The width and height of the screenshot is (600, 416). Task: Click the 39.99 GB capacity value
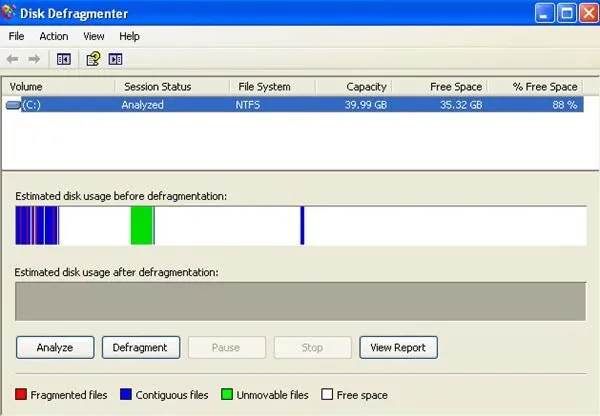(x=366, y=105)
